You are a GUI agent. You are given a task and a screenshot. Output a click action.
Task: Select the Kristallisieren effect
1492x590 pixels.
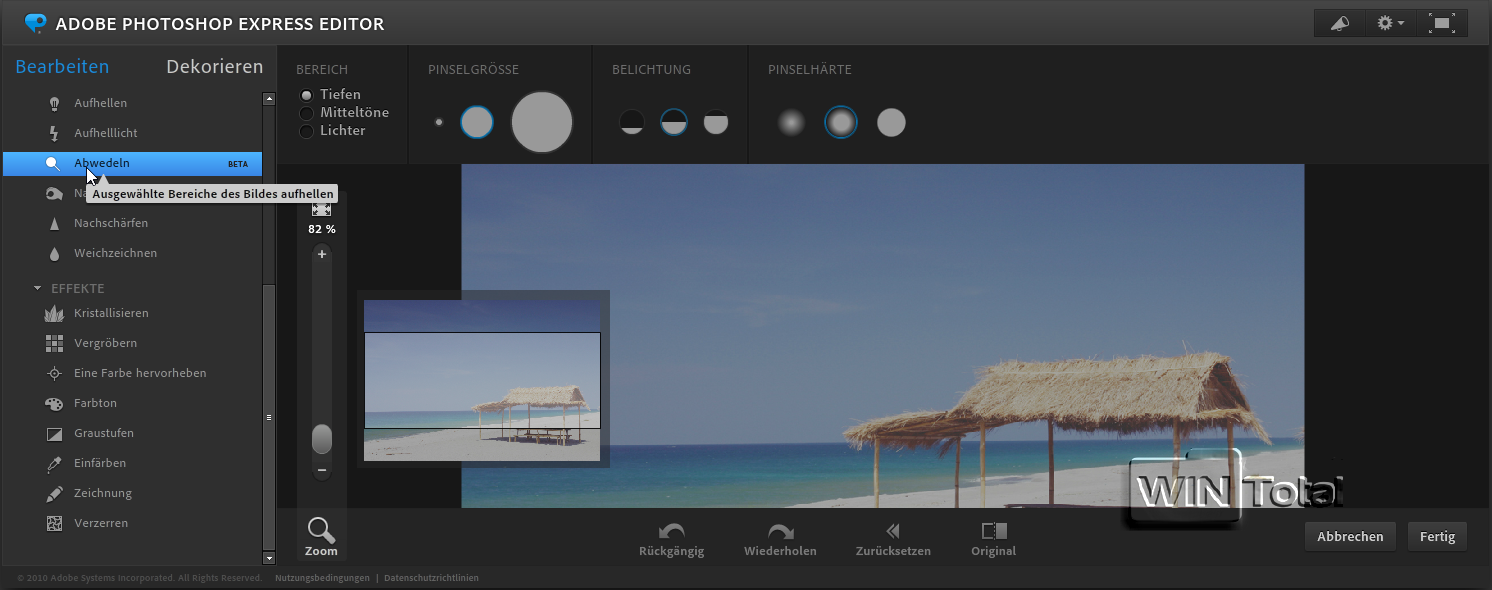[x=110, y=313]
